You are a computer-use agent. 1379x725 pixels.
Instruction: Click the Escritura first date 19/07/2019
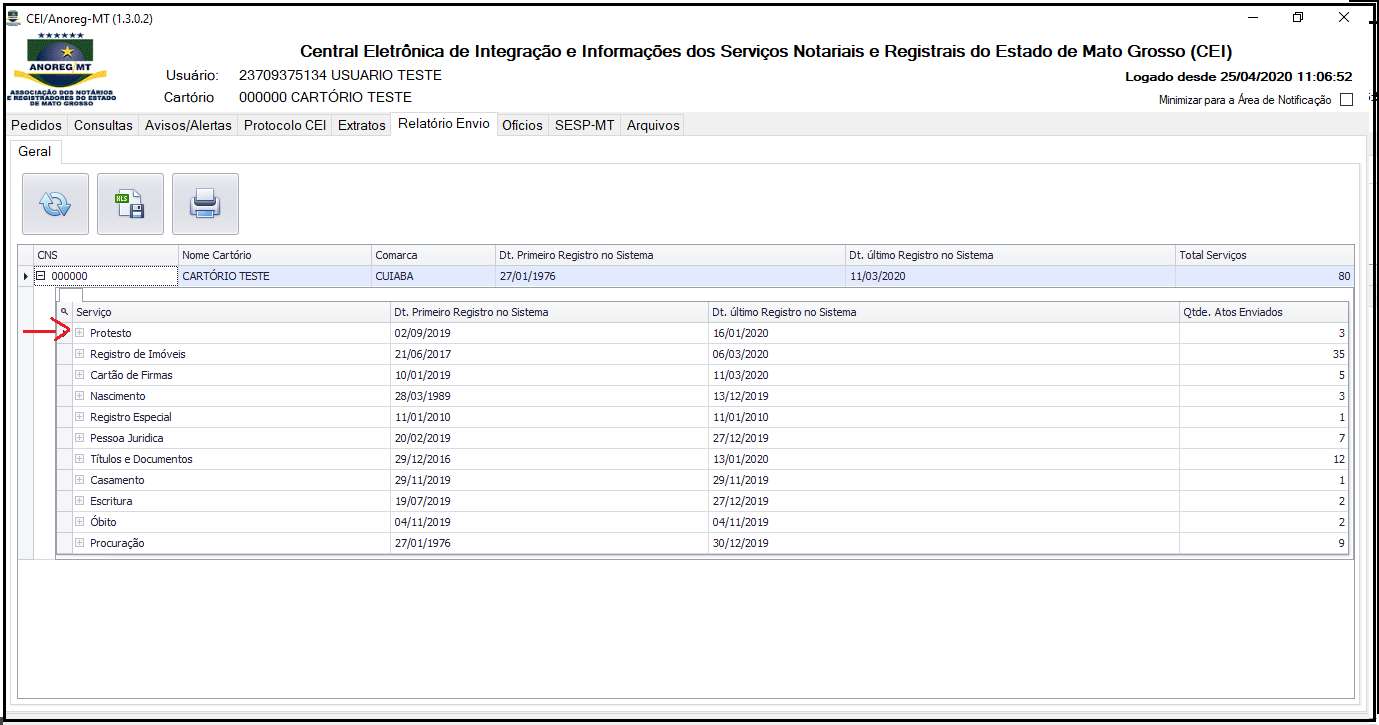coord(422,501)
